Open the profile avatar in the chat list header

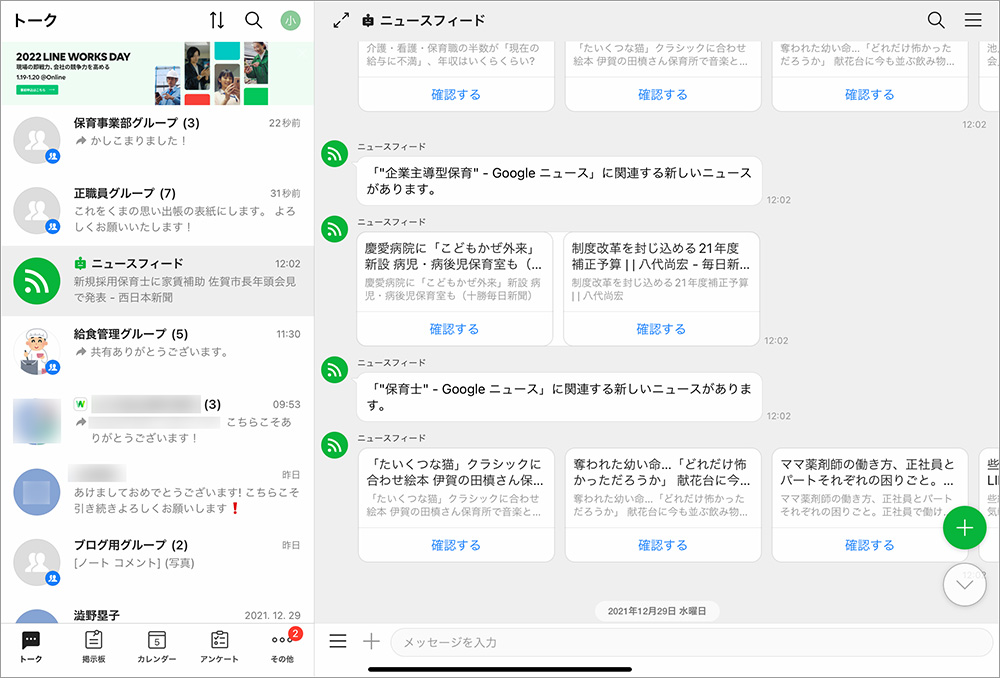[x=290, y=20]
